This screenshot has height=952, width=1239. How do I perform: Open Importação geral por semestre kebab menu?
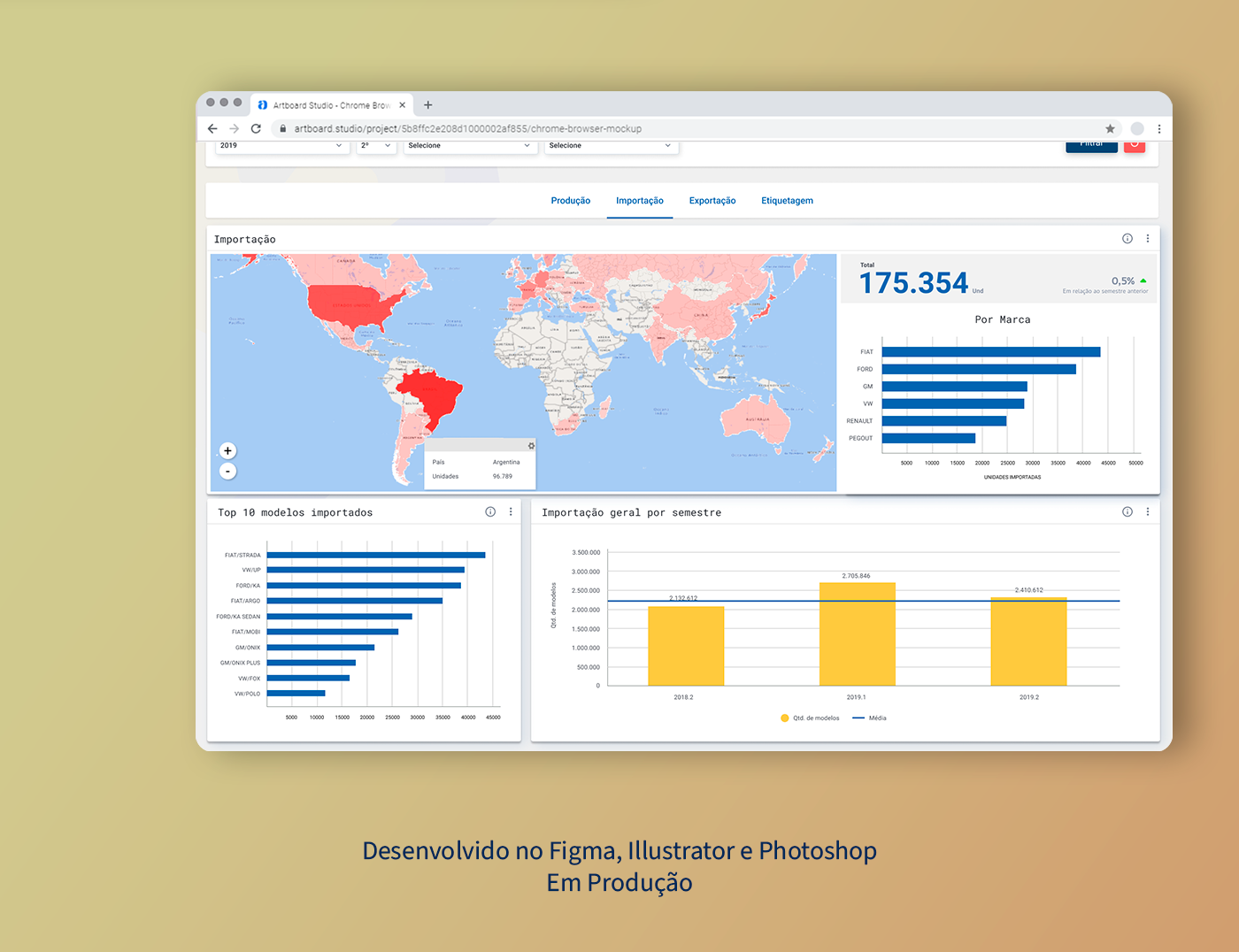(x=1148, y=511)
